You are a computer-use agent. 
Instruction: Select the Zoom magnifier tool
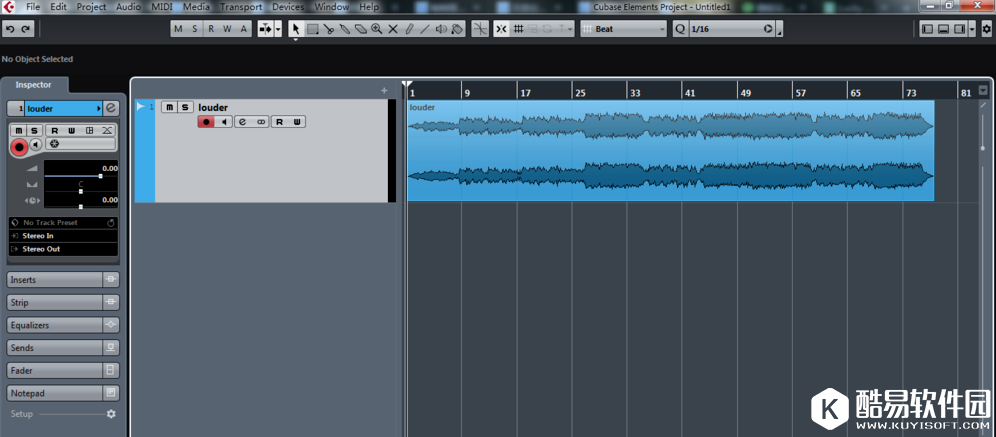pyautogui.click(x=376, y=29)
